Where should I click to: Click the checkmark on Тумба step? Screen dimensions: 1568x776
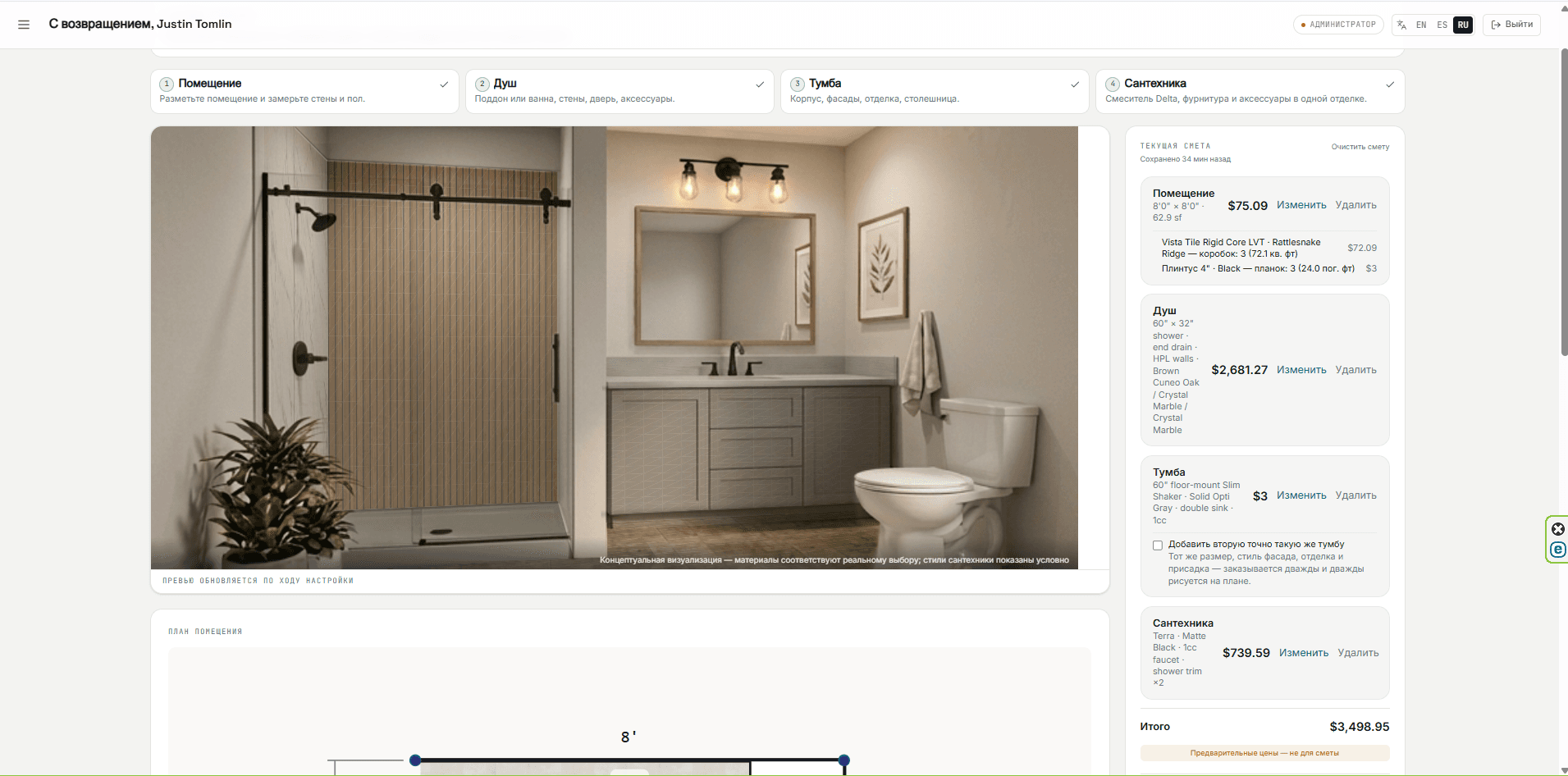click(1075, 84)
